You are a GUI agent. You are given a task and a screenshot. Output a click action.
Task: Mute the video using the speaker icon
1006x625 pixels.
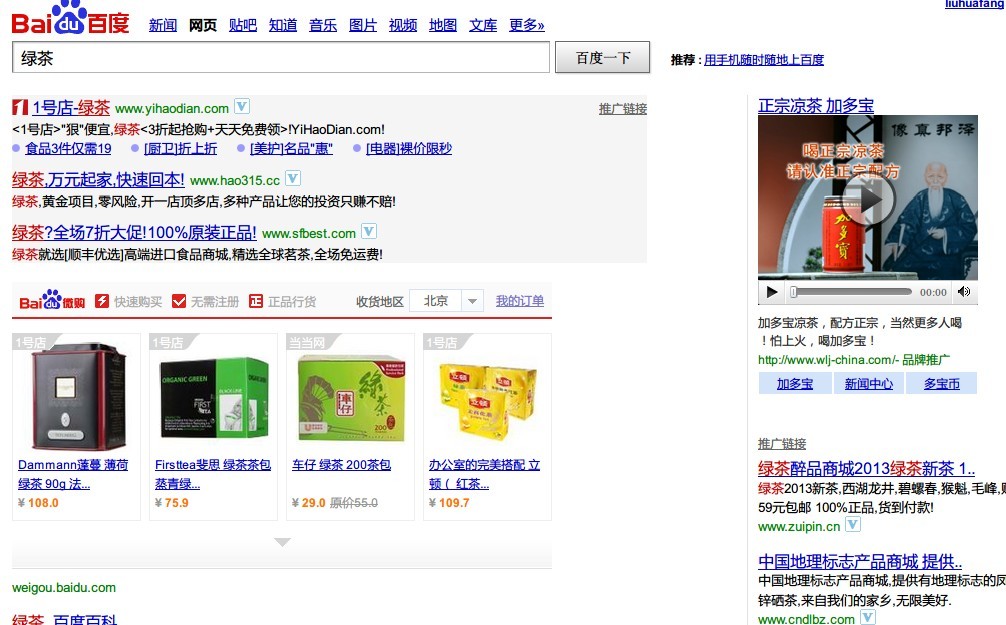[x=964, y=292]
